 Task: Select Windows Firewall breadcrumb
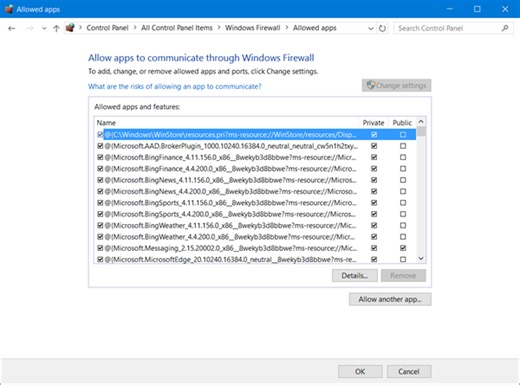tap(252, 28)
